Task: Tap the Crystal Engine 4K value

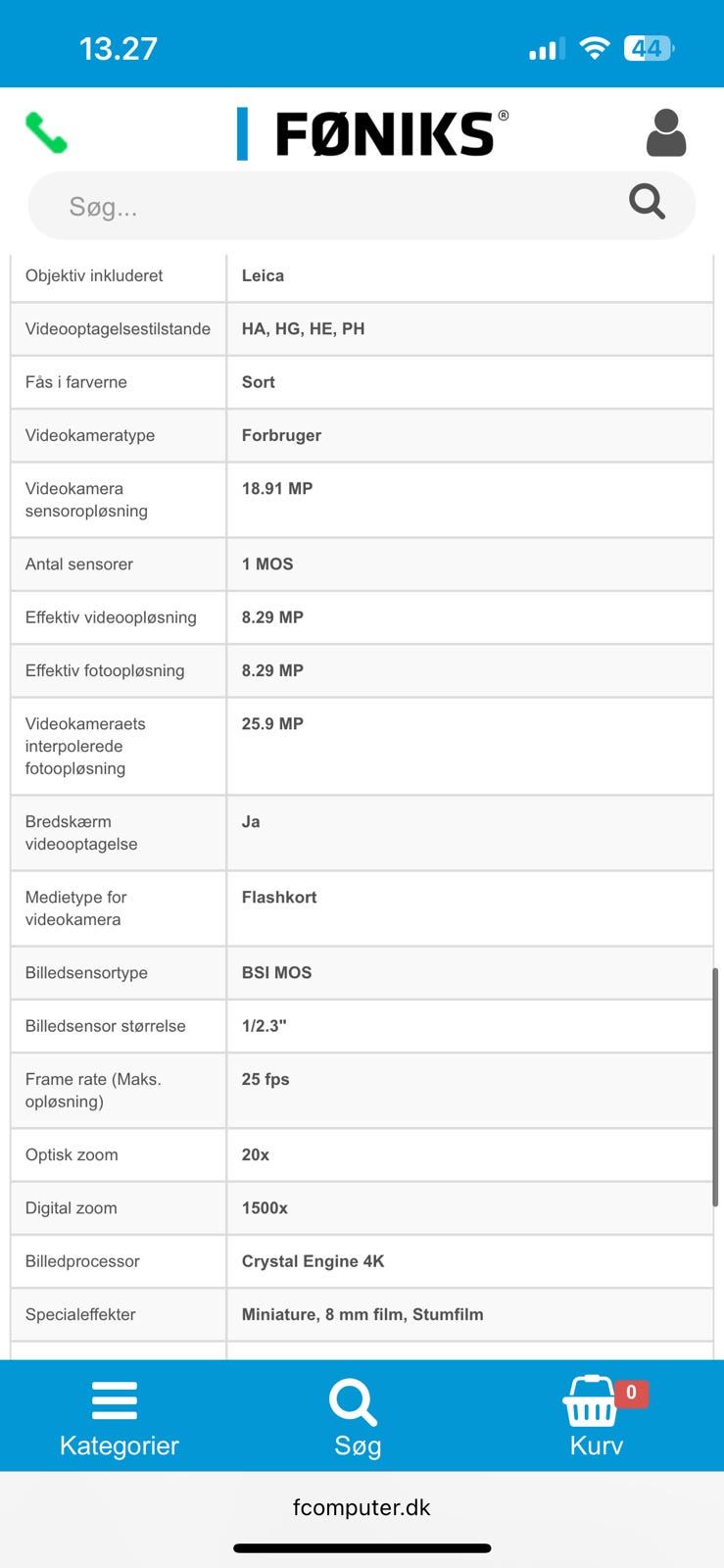Action: (x=313, y=1261)
